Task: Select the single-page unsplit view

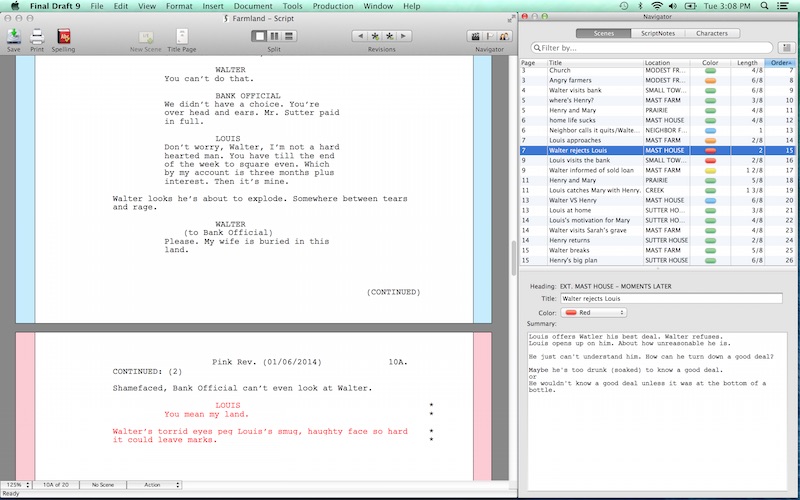Action: [258, 36]
